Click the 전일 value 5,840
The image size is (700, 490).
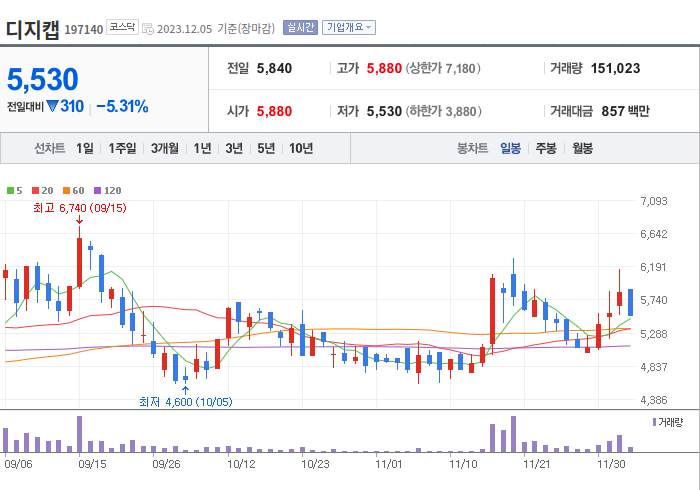pos(274,68)
